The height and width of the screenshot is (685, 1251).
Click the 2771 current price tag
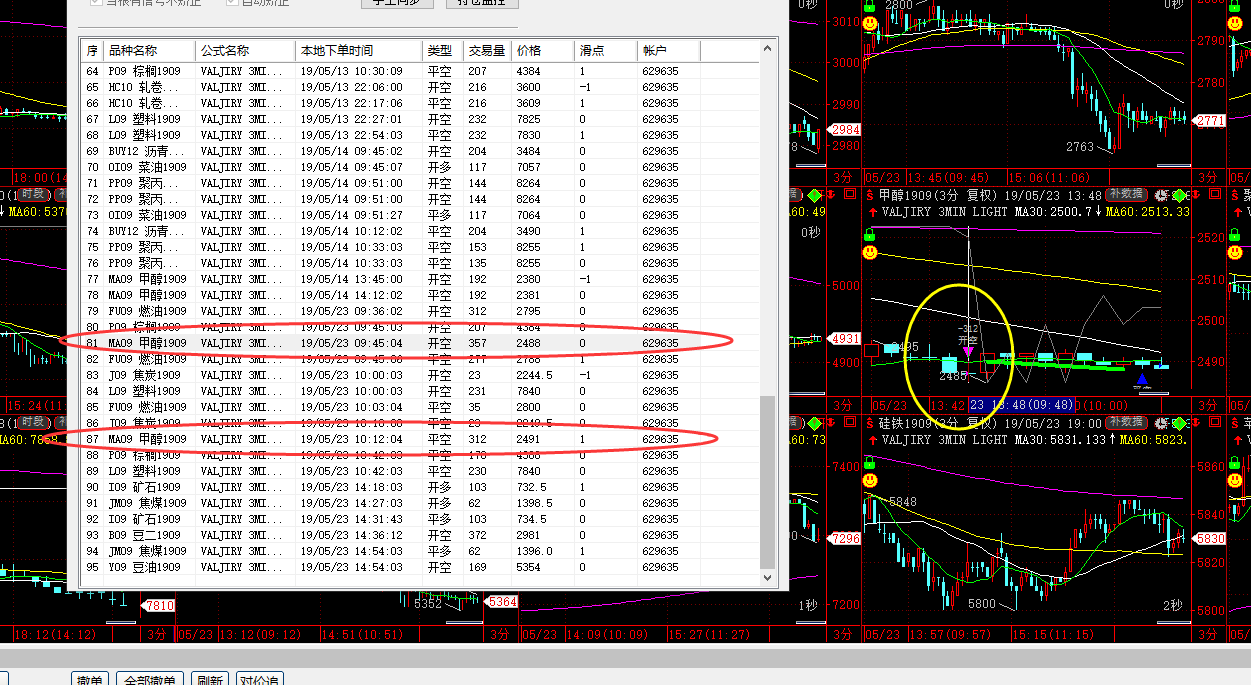point(1210,120)
